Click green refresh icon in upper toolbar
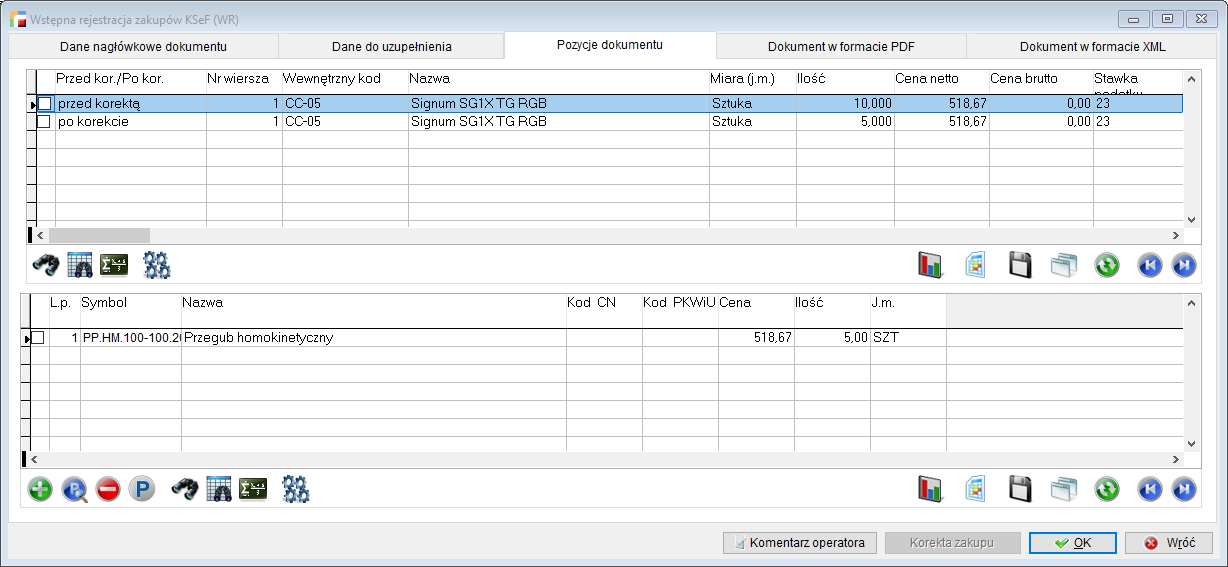The image size is (1228, 567). pyautogui.click(x=1106, y=265)
